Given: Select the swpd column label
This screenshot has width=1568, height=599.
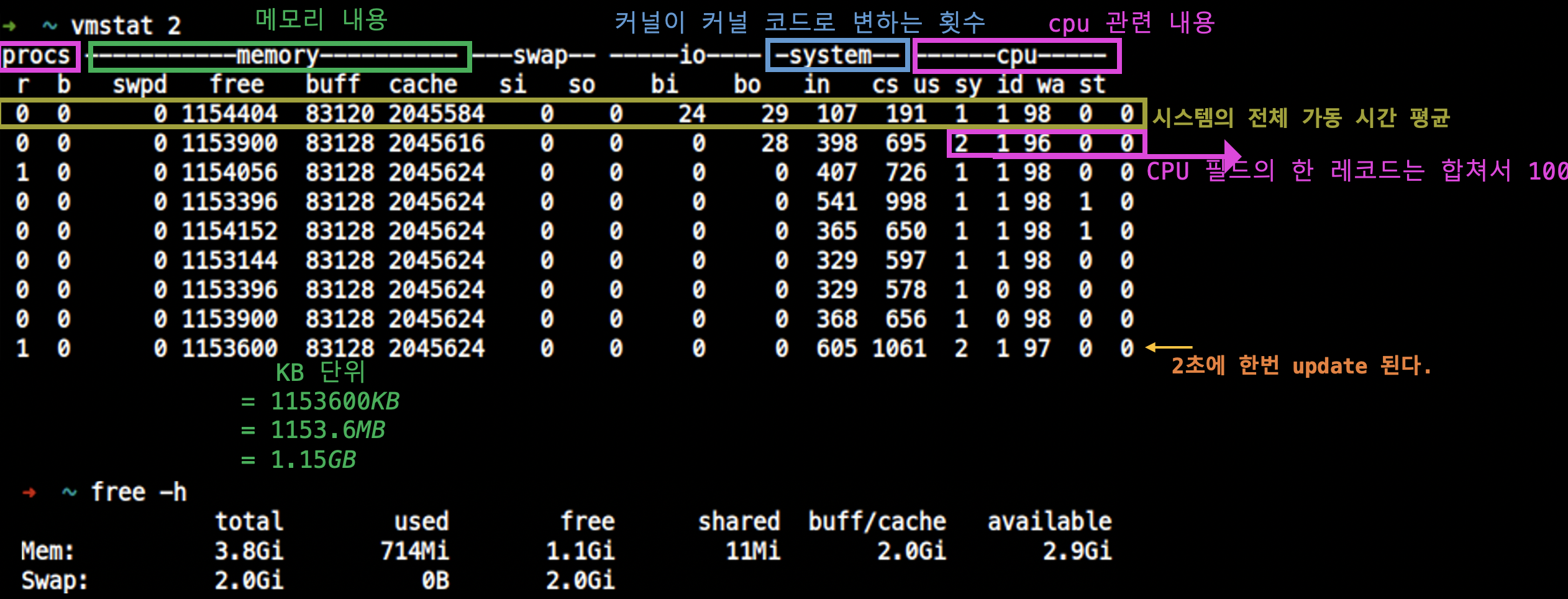Looking at the screenshot, I should click(x=140, y=85).
